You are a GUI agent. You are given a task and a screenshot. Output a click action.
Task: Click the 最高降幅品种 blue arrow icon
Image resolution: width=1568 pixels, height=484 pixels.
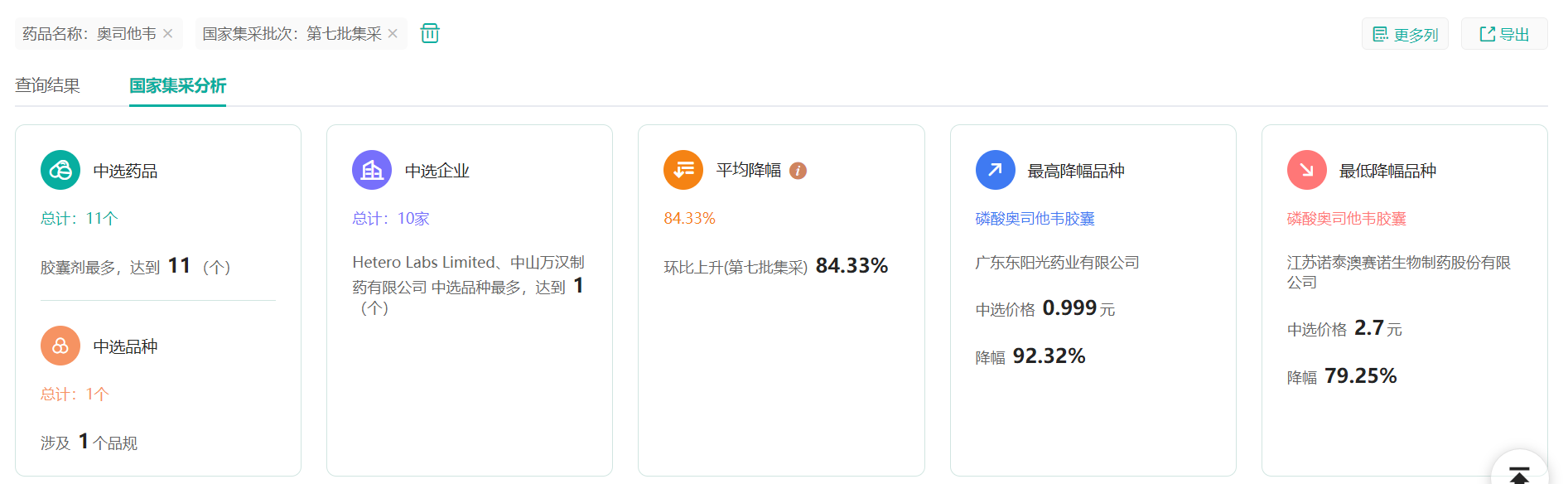click(996, 171)
